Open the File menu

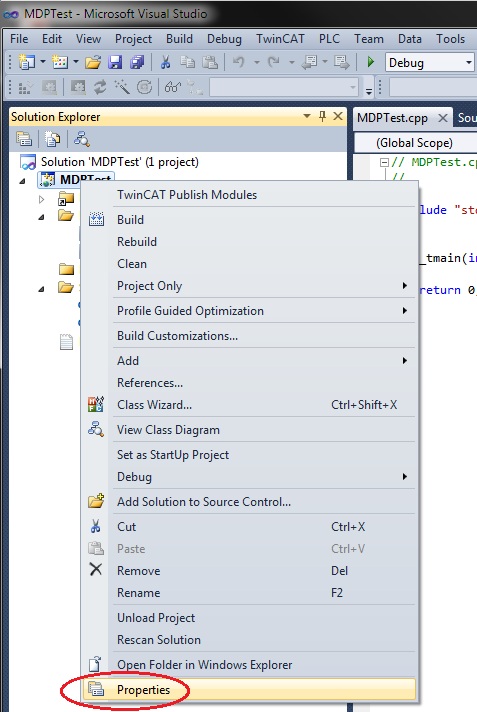click(x=19, y=39)
